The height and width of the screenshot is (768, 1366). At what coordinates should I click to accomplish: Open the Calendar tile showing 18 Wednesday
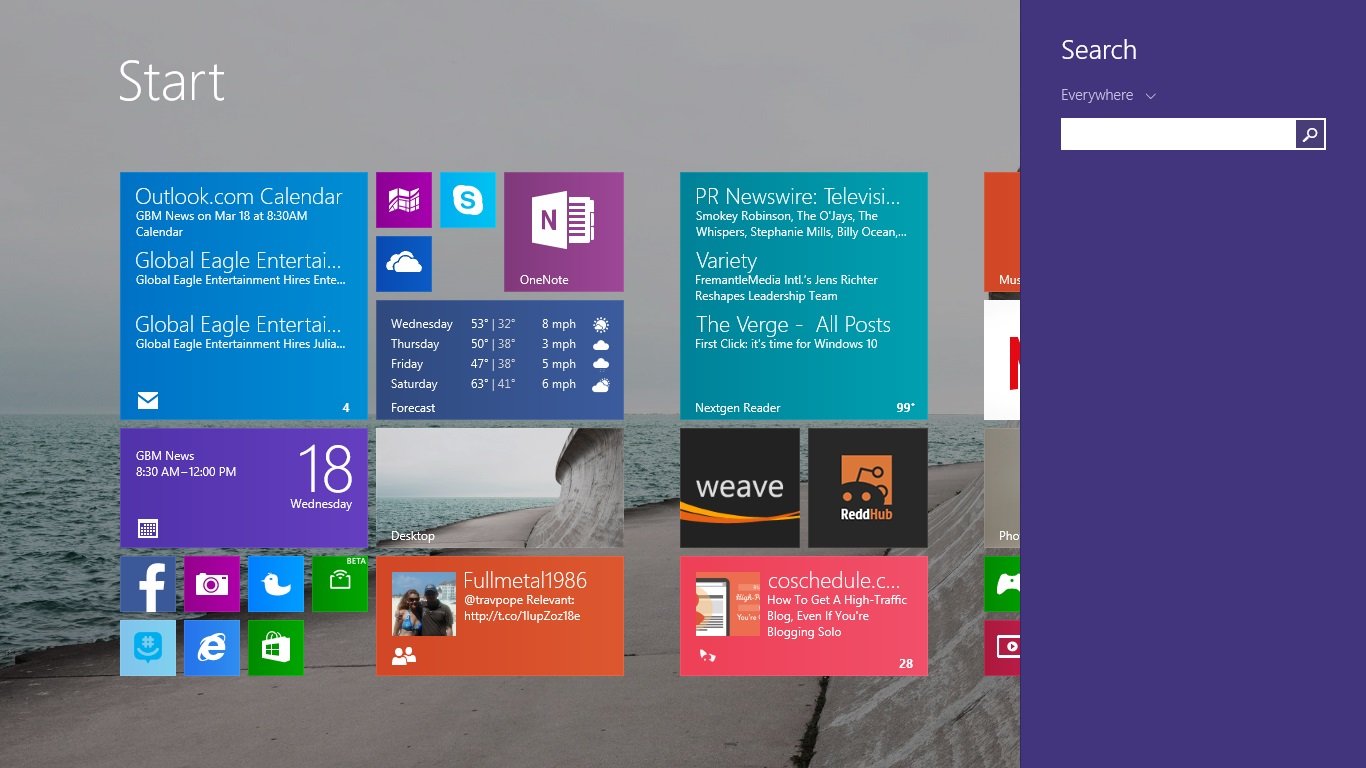(x=244, y=488)
